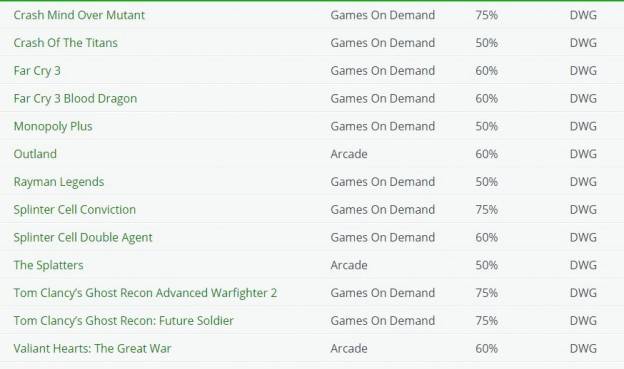
Task: Open Far Cry 3 Blood Dragon link
Action: 75,99
